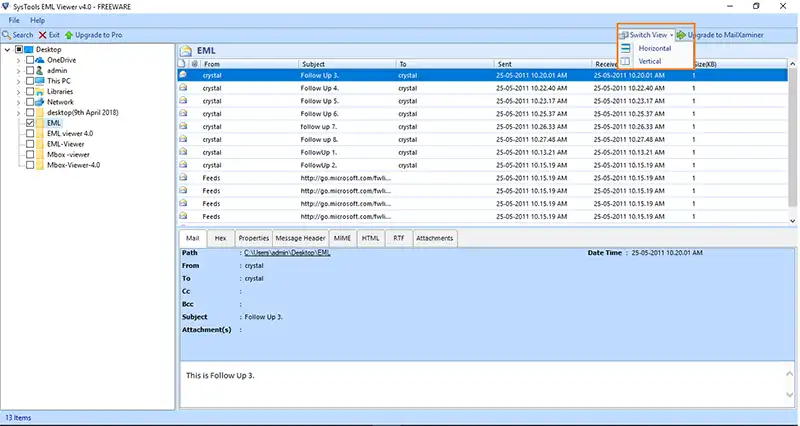Uncheck the EML folder checkbox
The width and height of the screenshot is (800, 426).
[x=30, y=123]
